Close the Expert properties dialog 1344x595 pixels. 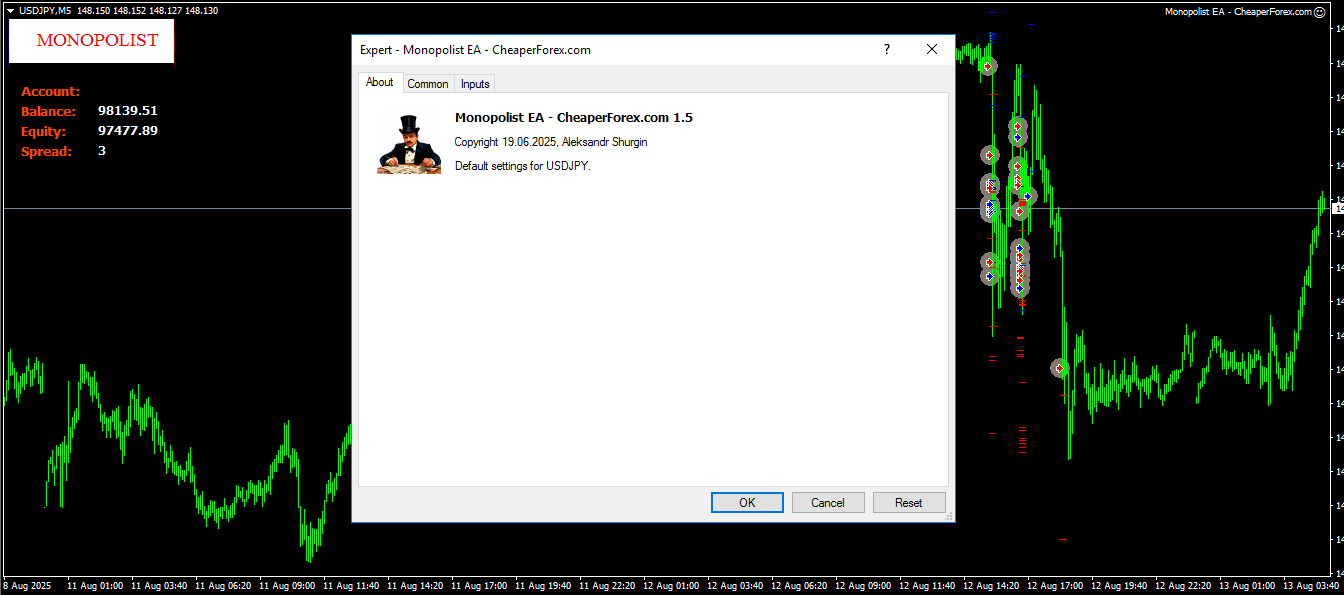click(x=932, y=49)
